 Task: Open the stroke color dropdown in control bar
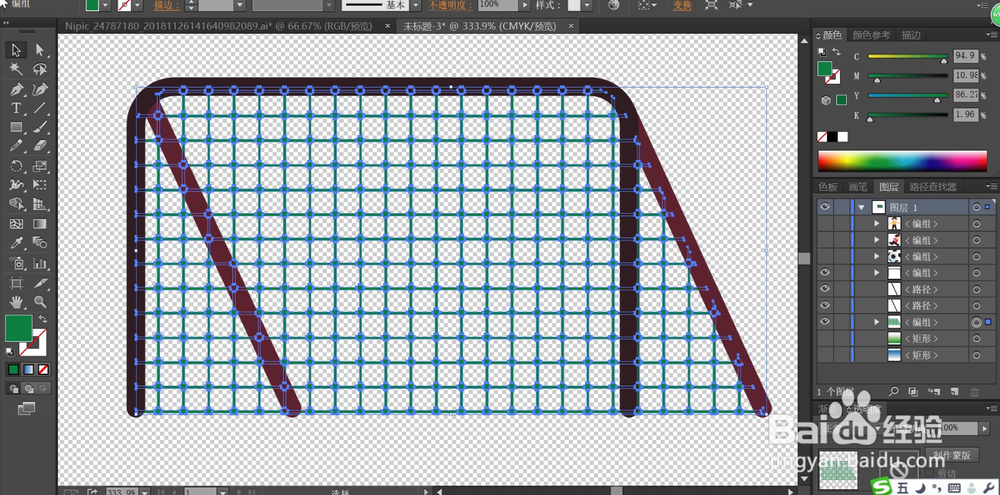[x=138, y=4]
